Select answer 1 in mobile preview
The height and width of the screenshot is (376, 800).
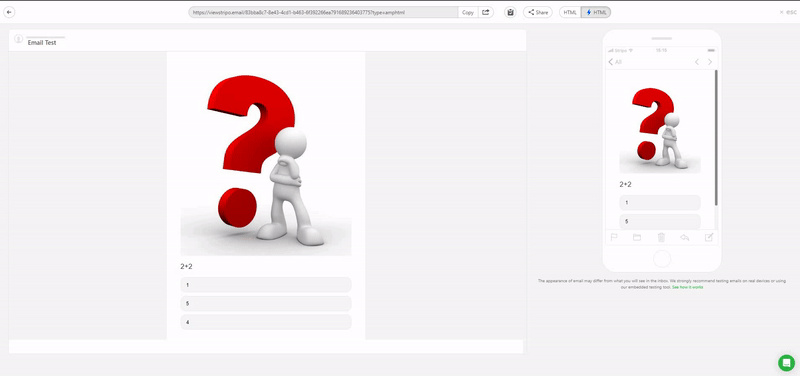point(660,203)
